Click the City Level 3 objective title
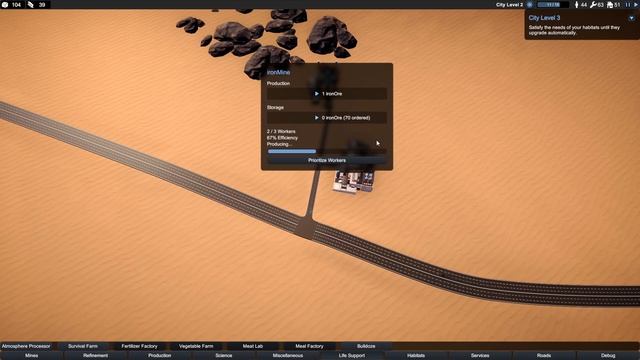Screen dimensions: 640x360 click(544, 18)
